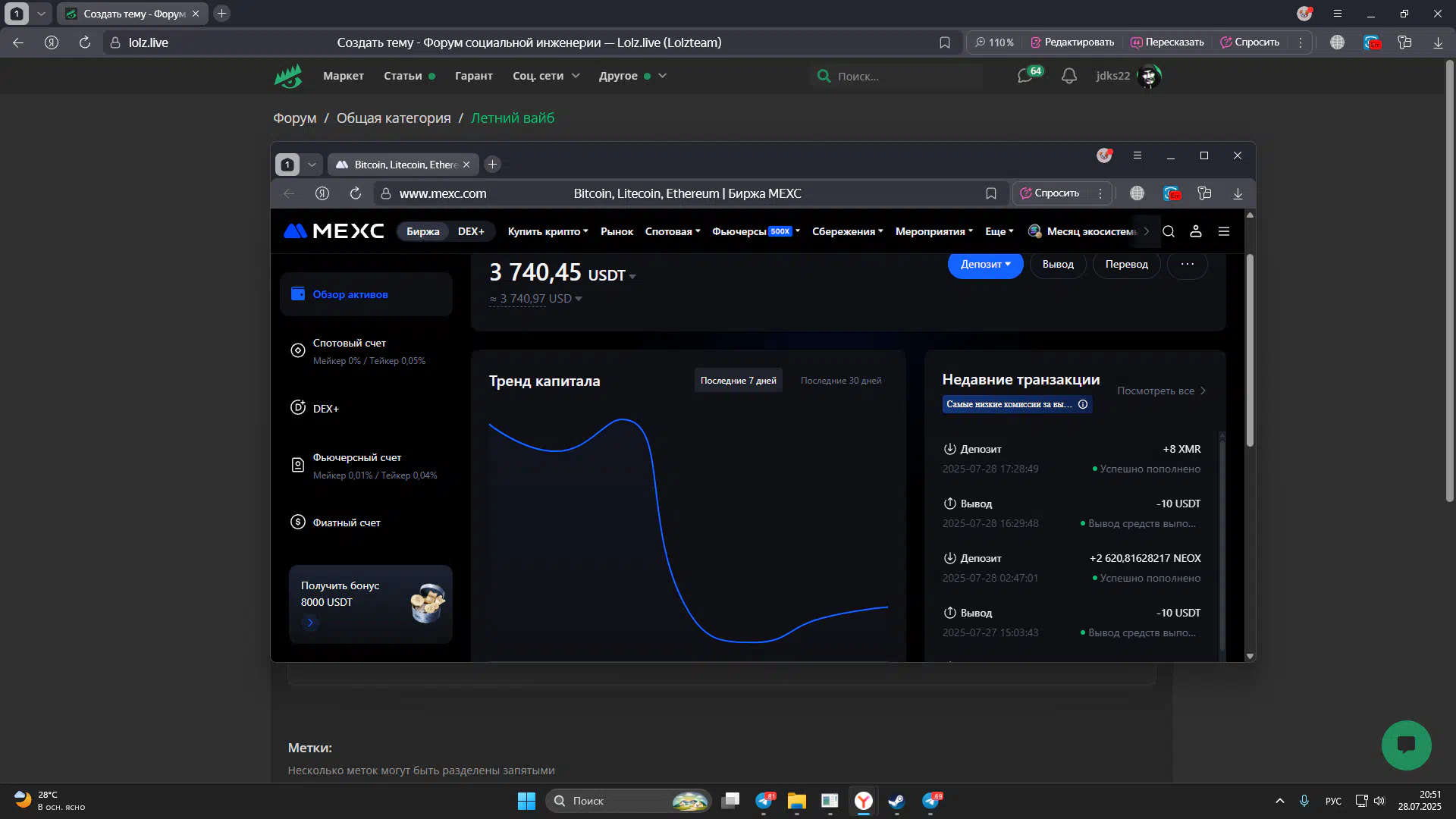Viewport: 1456px width, 819px height.
Task: Open Статьи forum menu
Action: click(x=409, y=76)
